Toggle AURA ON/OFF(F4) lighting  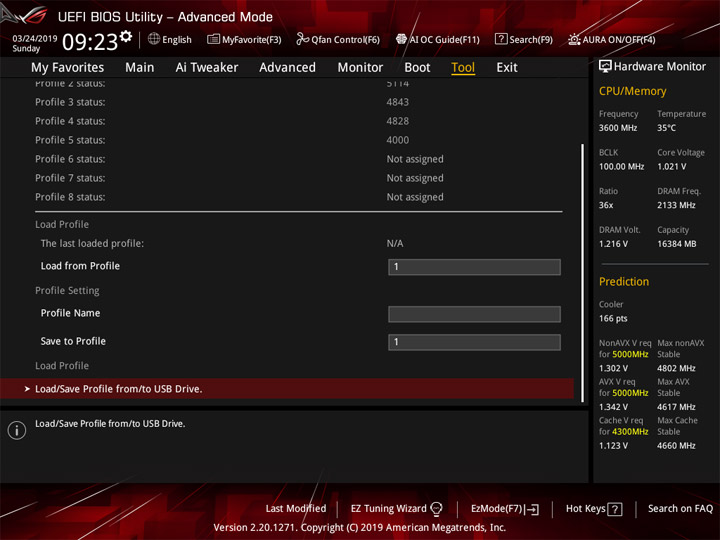point(612,39)
